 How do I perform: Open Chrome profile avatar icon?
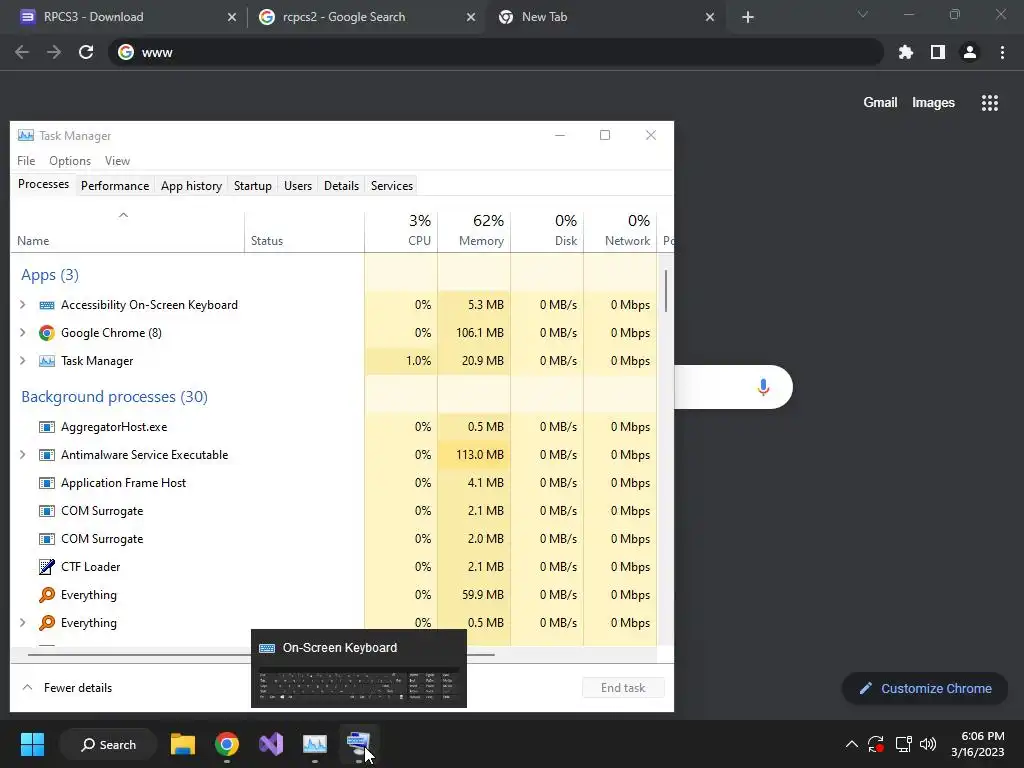[x=970, y=52]
